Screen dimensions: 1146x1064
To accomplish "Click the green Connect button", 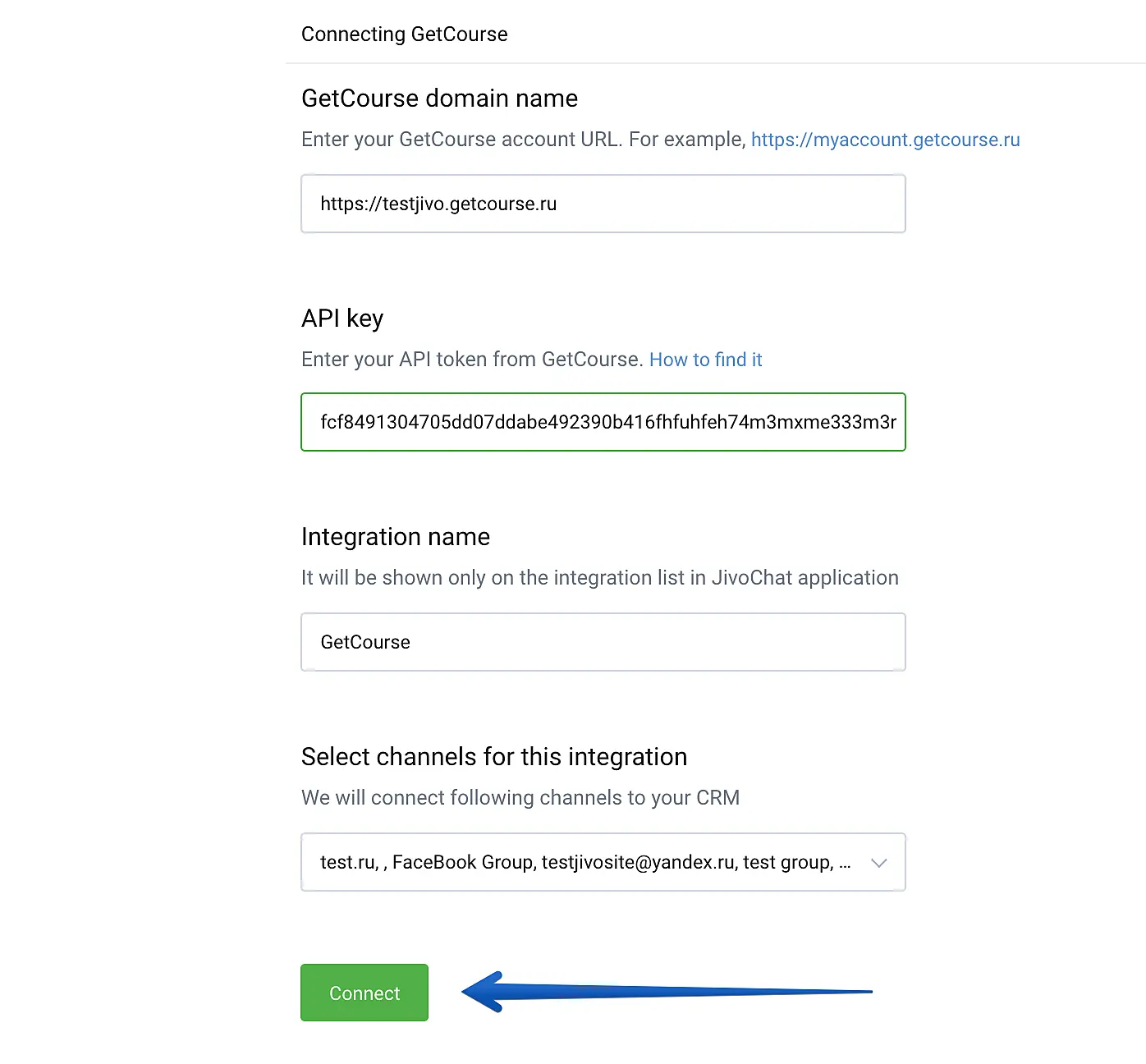I will [x=364, y=993].
